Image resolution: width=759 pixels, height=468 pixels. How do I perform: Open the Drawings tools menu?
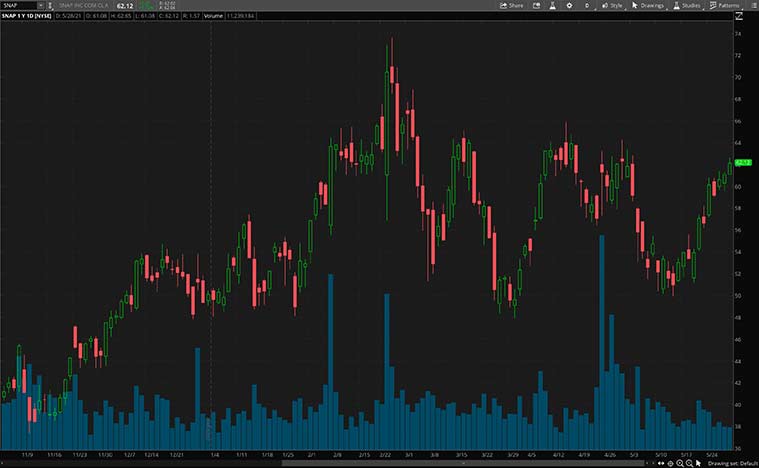click(x=648, y=5)
